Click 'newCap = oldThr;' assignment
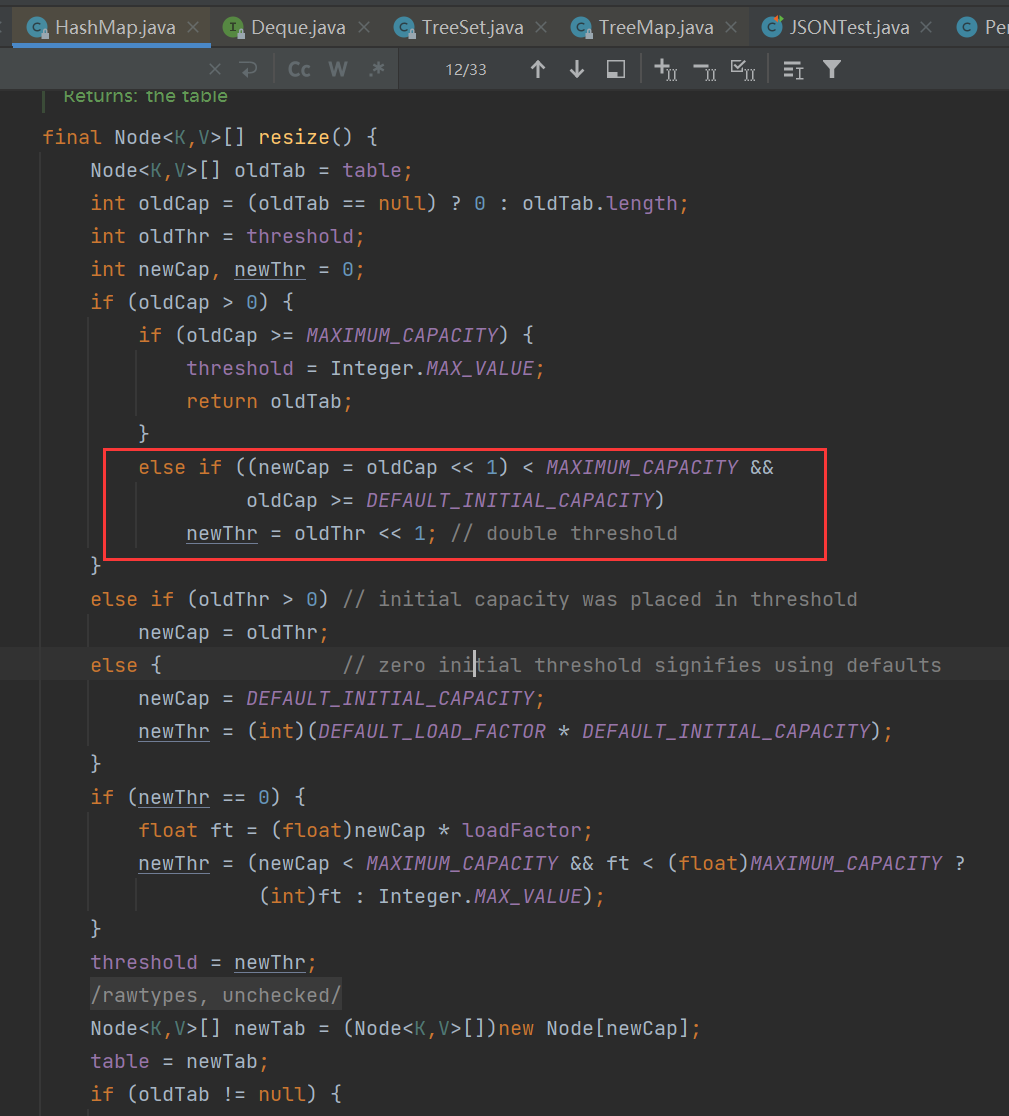The image size is (1009, 1116). 233,632
